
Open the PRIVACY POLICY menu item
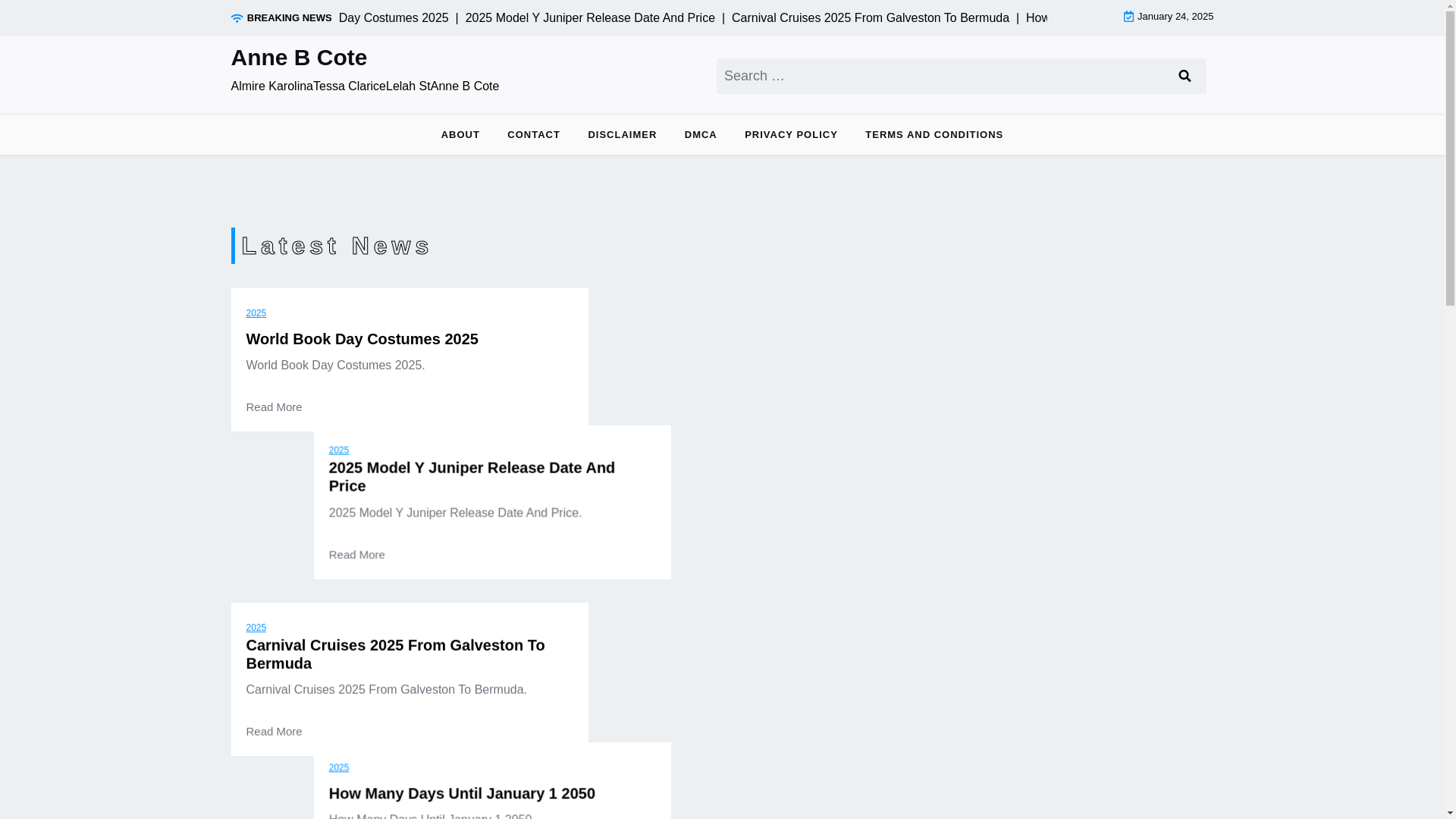coord(791,135)
